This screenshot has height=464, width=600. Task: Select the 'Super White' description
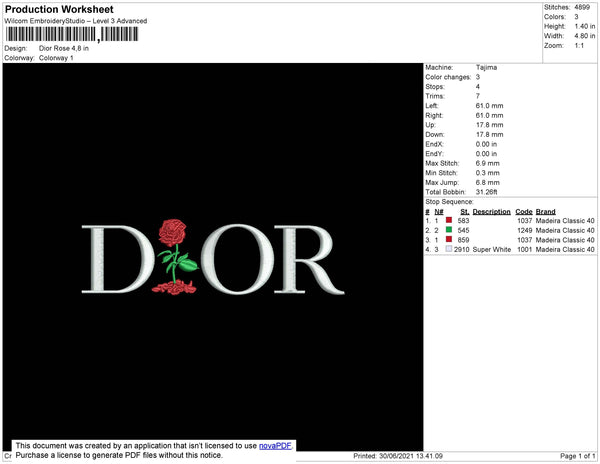[492, 249]
